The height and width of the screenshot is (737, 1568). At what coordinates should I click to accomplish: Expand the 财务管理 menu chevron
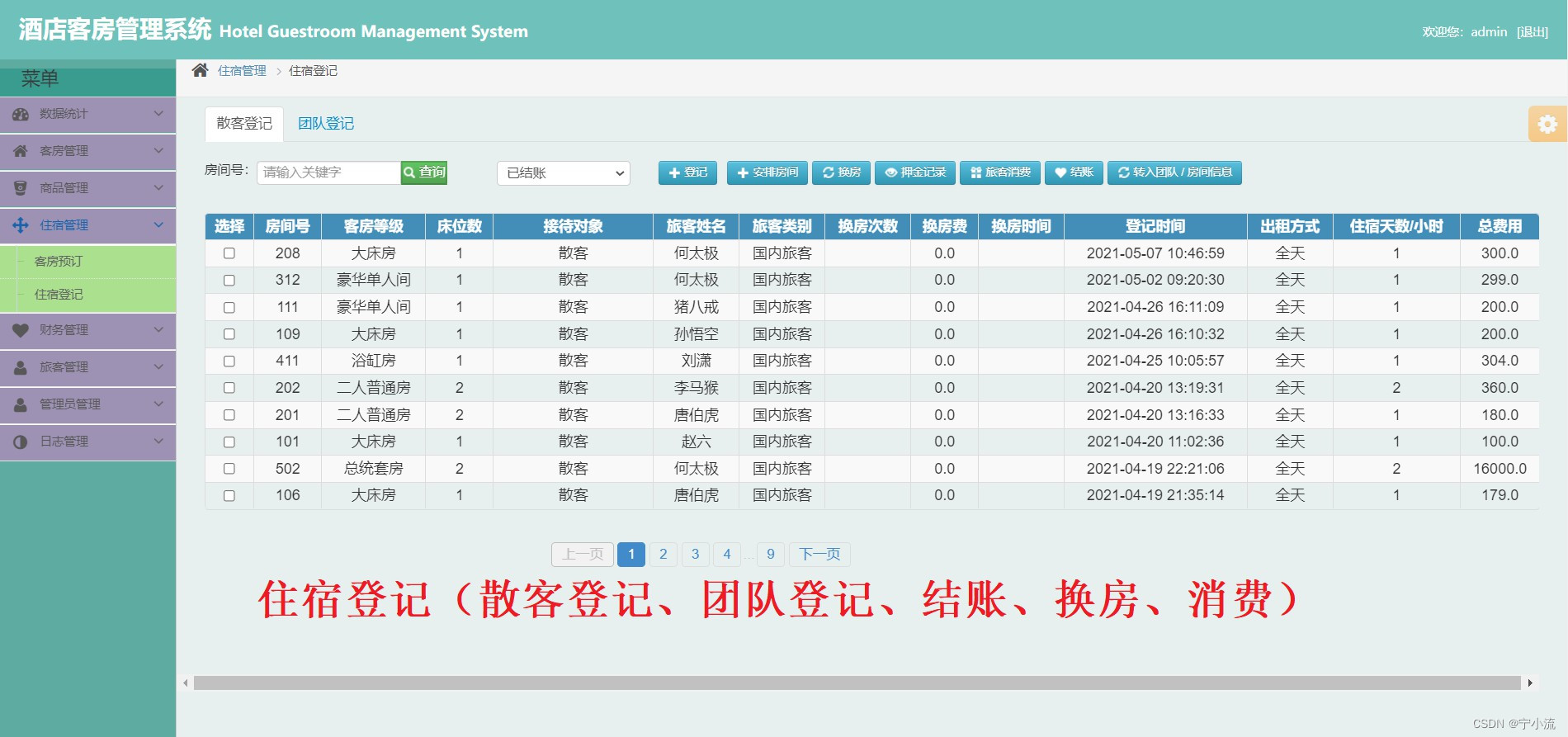click(158, 330)
